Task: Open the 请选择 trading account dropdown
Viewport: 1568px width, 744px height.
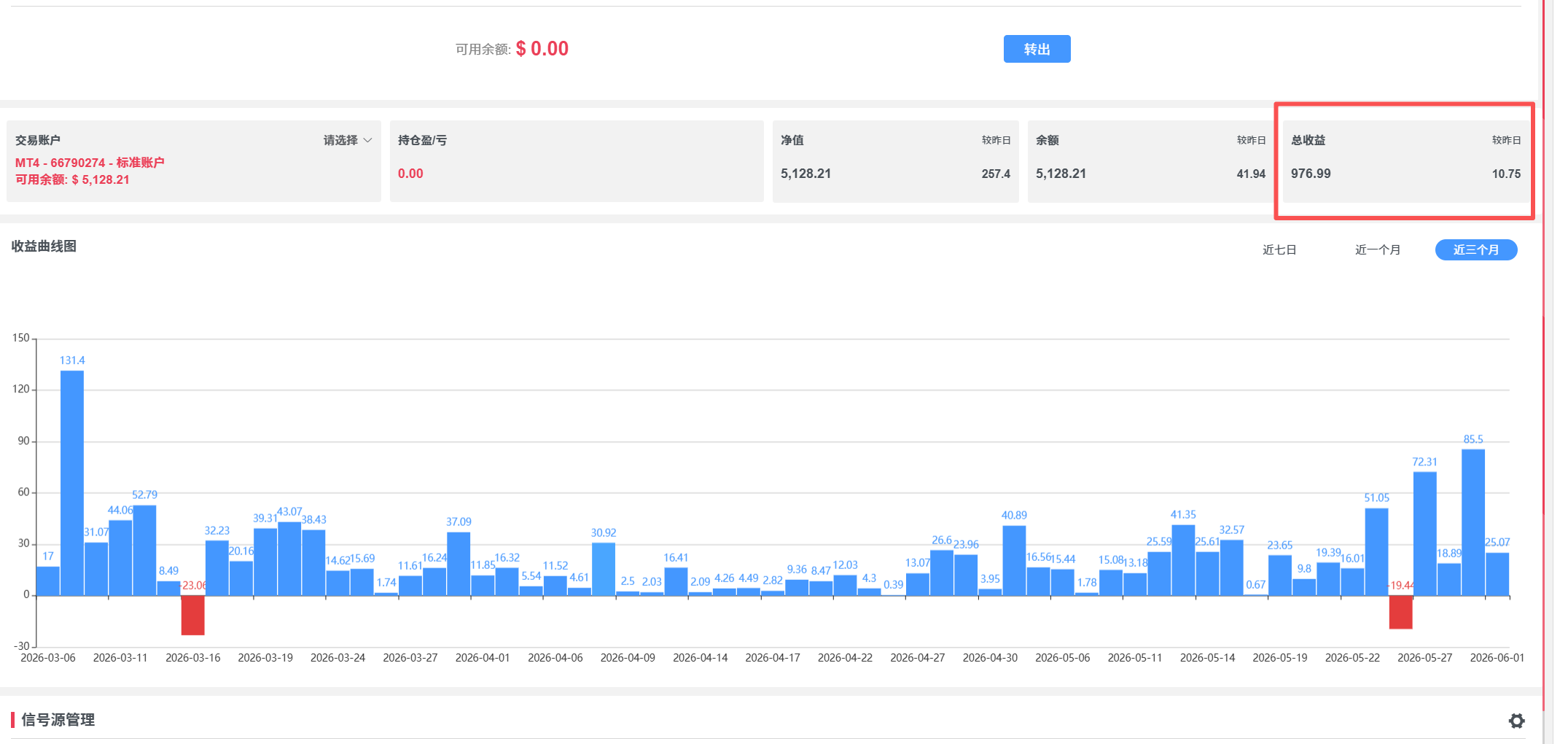Action: coord(348,140)
